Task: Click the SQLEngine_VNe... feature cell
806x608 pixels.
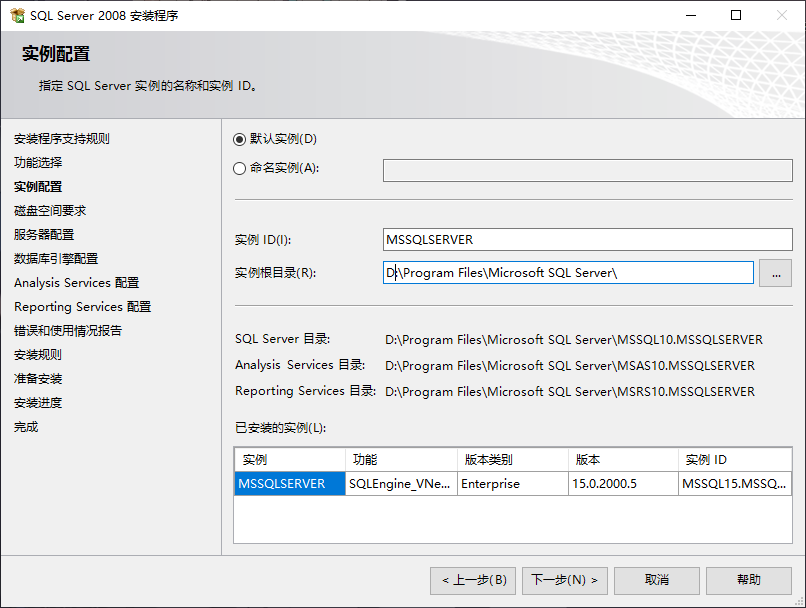Action: (401, 484)
